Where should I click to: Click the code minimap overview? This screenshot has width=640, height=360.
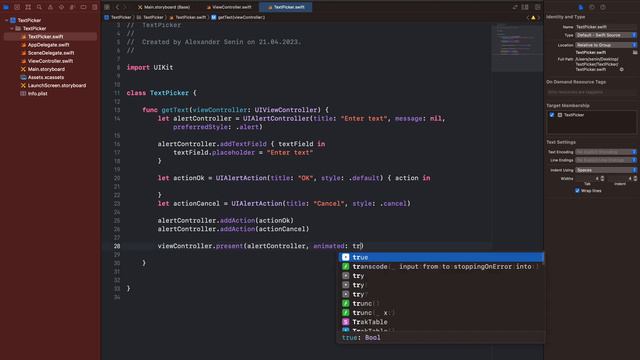coord(517,47)
